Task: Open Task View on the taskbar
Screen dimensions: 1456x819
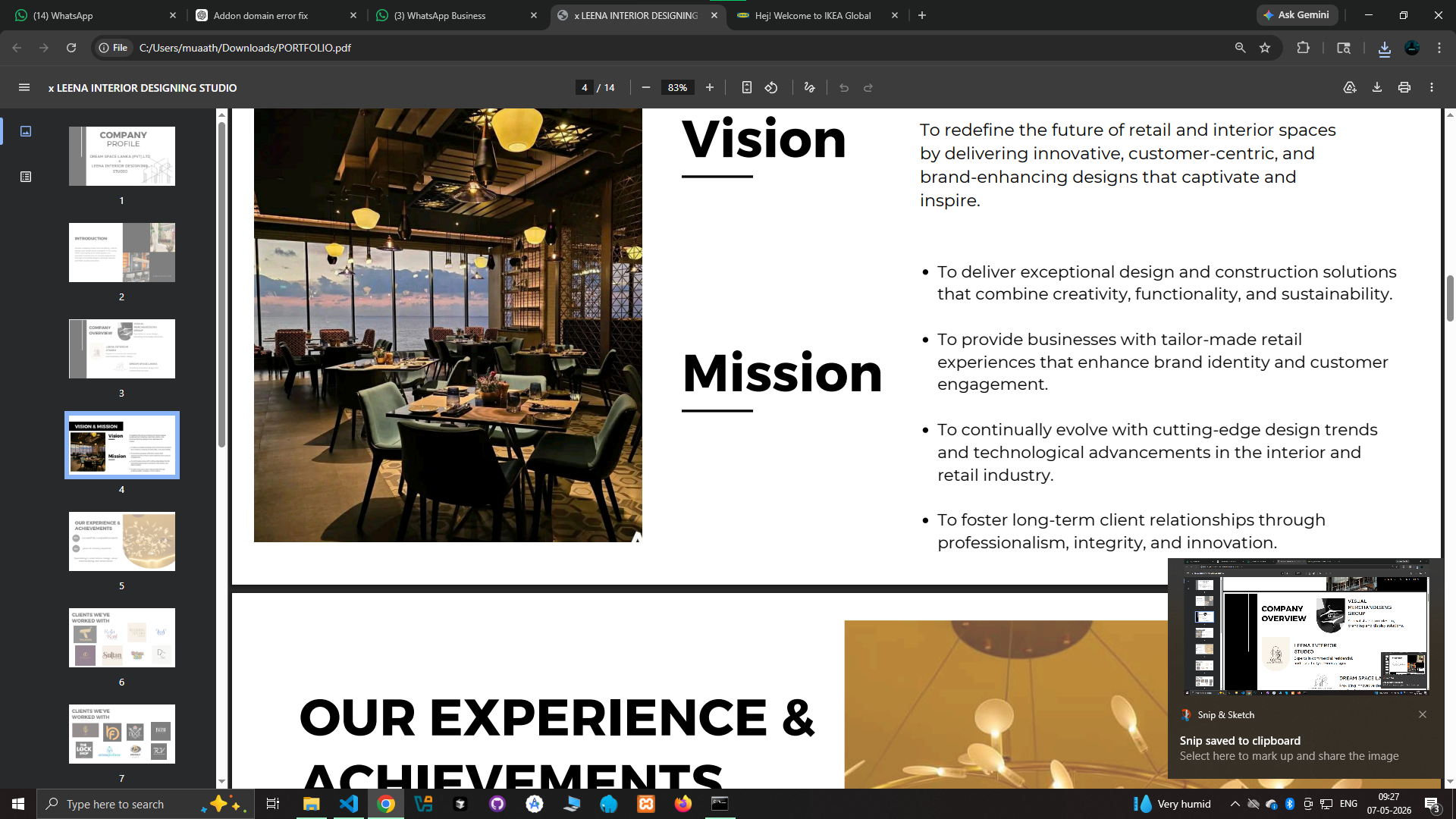Action: click(273, 804)
